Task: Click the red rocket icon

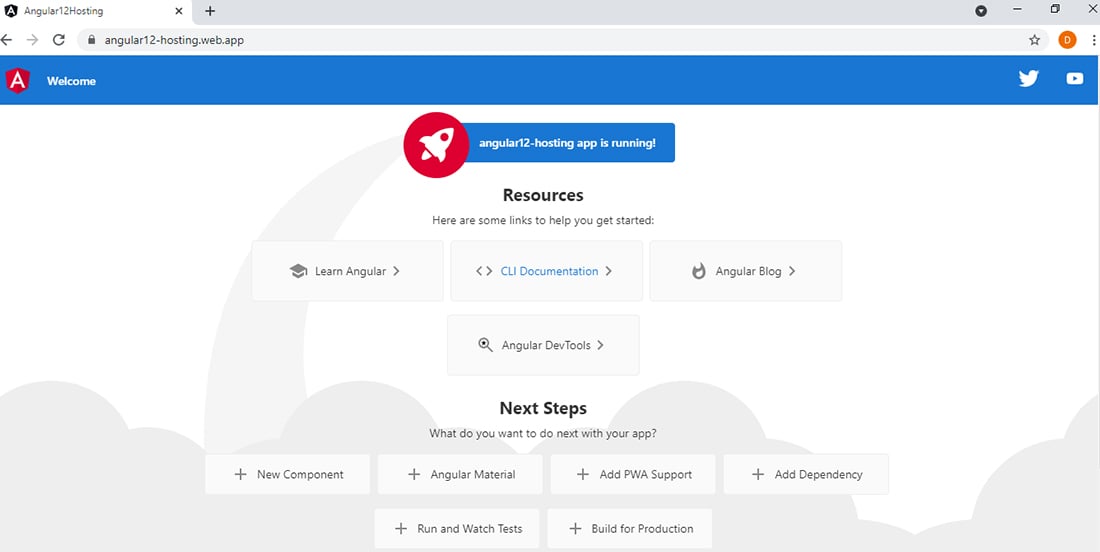Action: 436,144
